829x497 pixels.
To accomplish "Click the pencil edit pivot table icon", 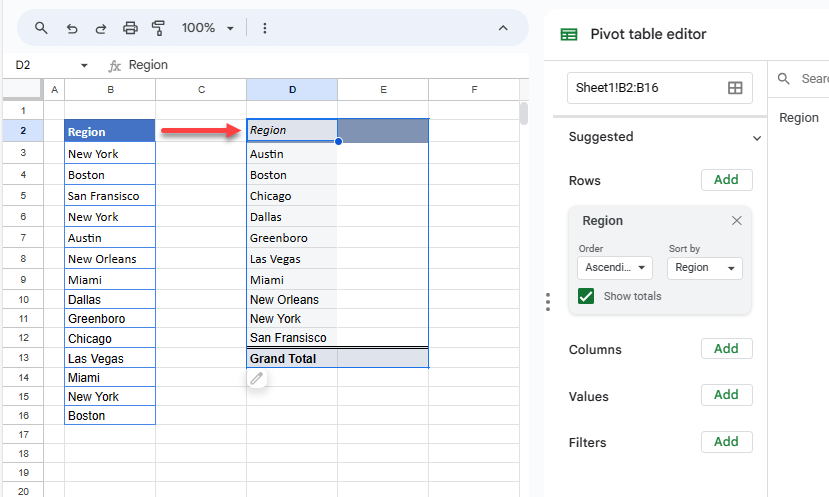I will pyautogui.click(x=257, y=379).
